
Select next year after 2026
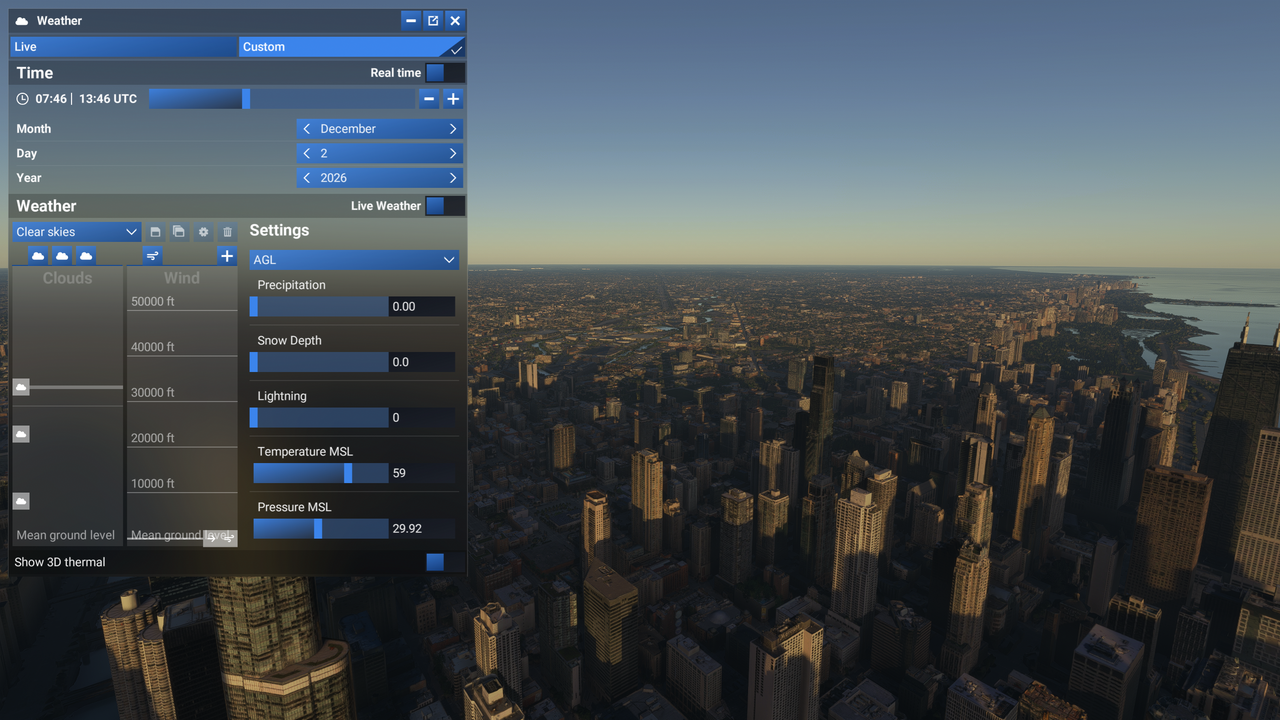(453, 178)
